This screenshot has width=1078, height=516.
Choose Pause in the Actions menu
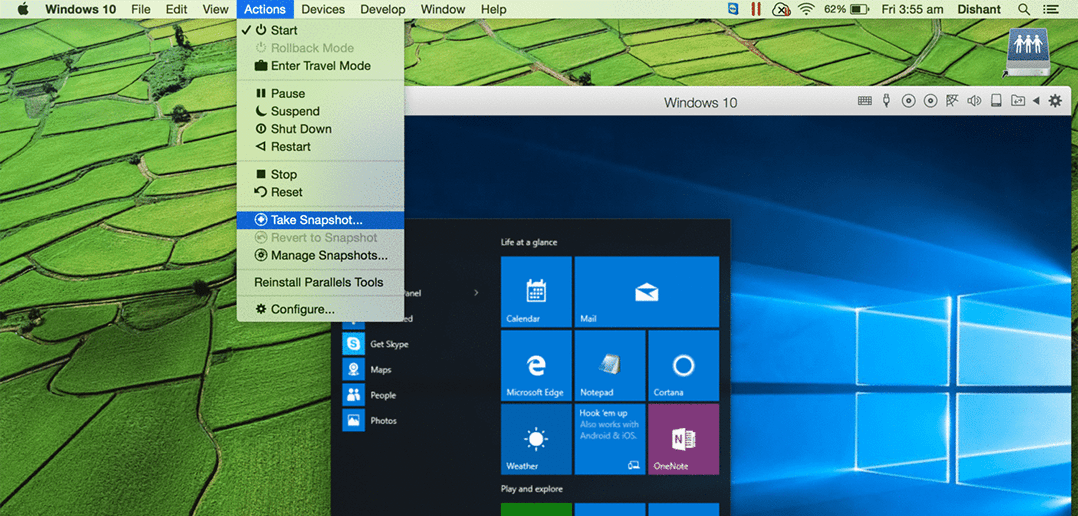coord(320,93)
